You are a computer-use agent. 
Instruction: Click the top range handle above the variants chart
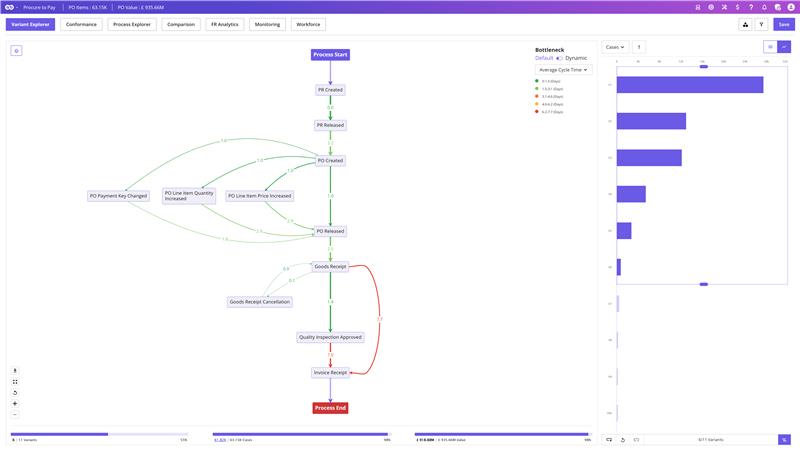[704, 66]
